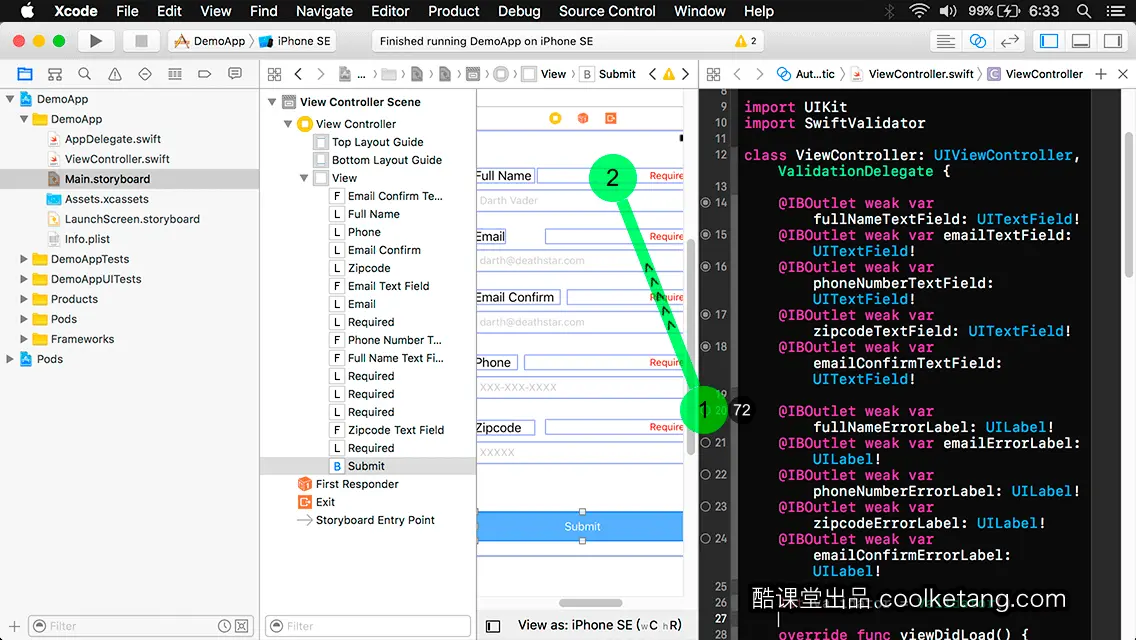Click the code editor vertical scrollbar

[x=1129, y=204]
